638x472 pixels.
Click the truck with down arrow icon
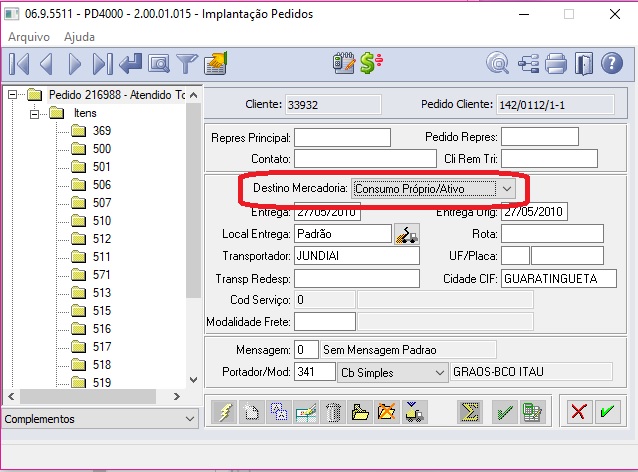(414, 412)
